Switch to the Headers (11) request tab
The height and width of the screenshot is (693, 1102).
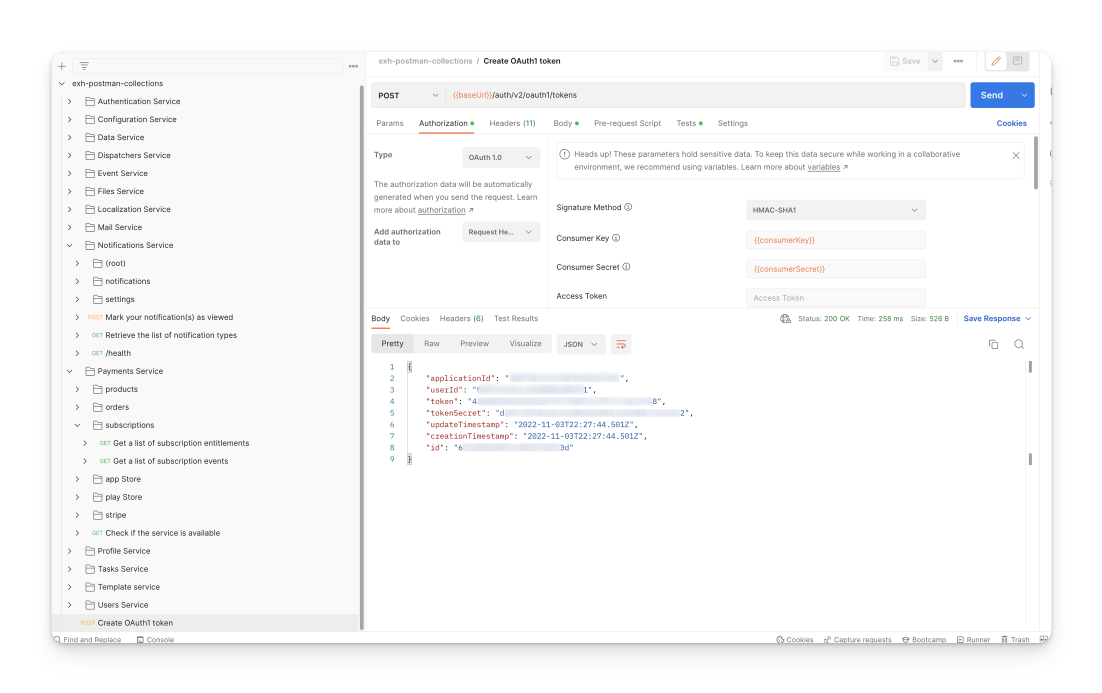pos(512,123)
